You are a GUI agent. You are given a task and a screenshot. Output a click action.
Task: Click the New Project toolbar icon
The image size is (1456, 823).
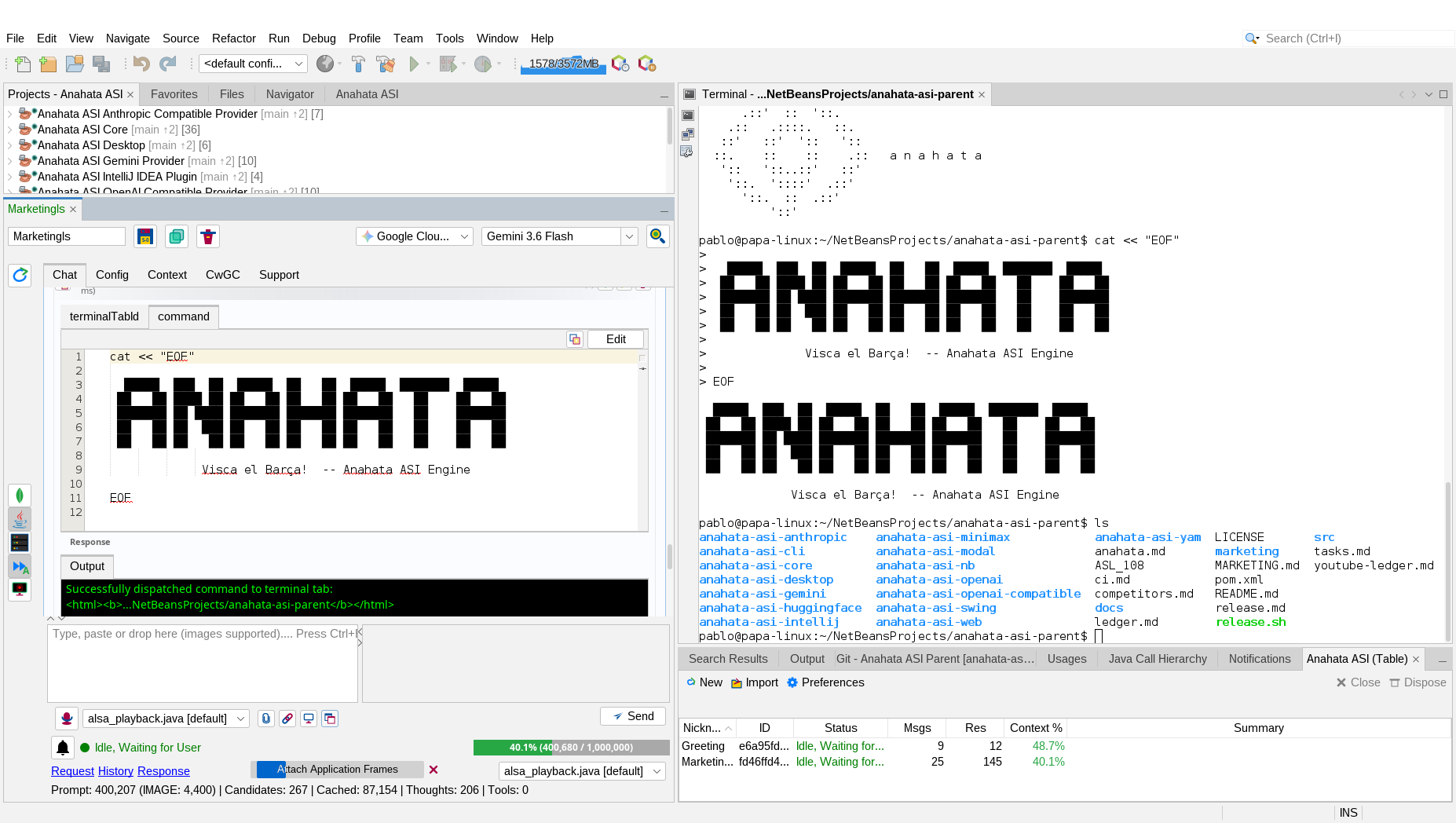48,64
